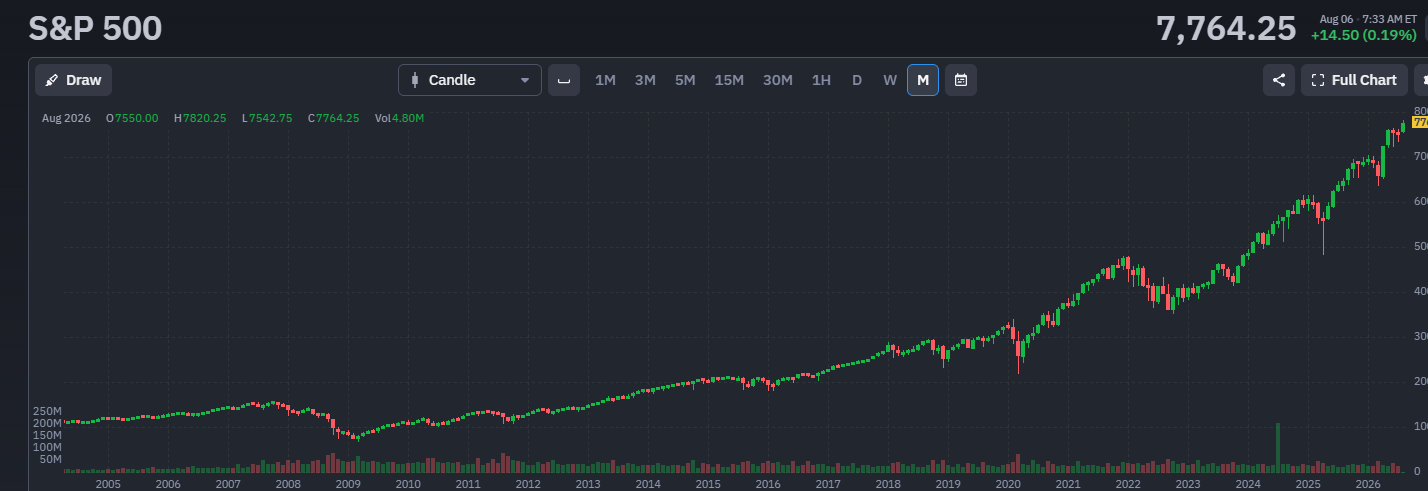Click the 50M volume axis label
Image resolution: width=1428 pixels, height=491 pixels.
50,459
